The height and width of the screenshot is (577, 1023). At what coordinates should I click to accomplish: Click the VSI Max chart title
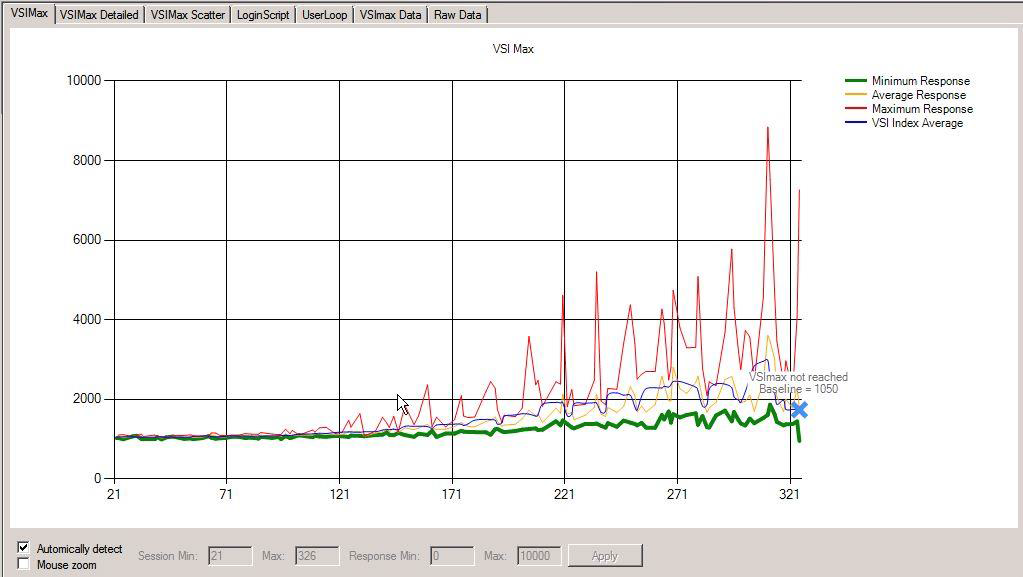point(513,49)
